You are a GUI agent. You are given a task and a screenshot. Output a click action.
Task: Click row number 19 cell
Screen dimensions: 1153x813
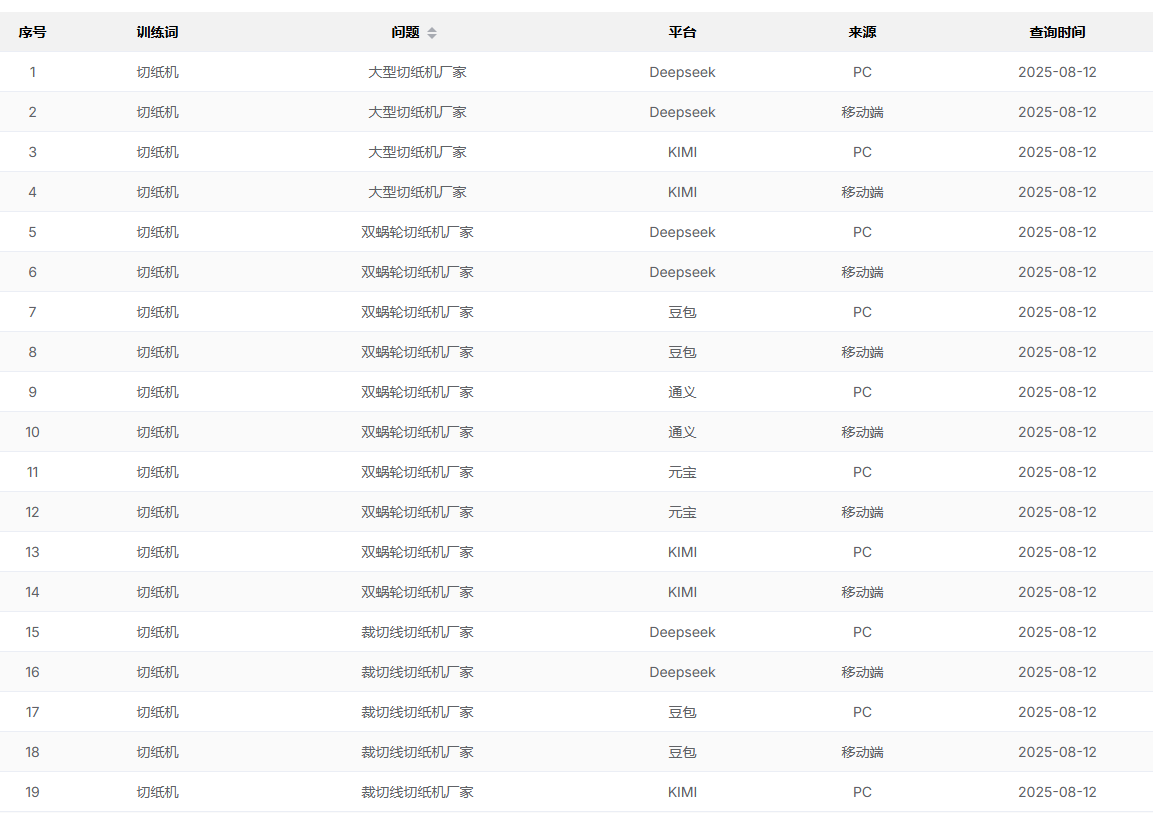click(x=32, y=792)
